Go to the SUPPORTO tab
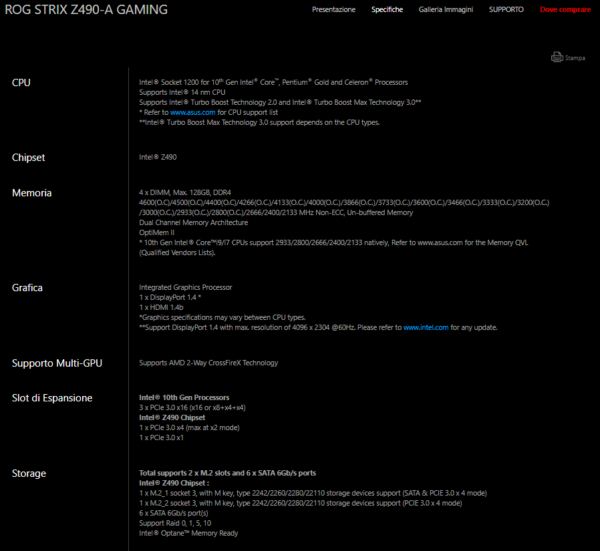This screenshot has width=600, height=551. pyautogui.click(x=506, y=10)
